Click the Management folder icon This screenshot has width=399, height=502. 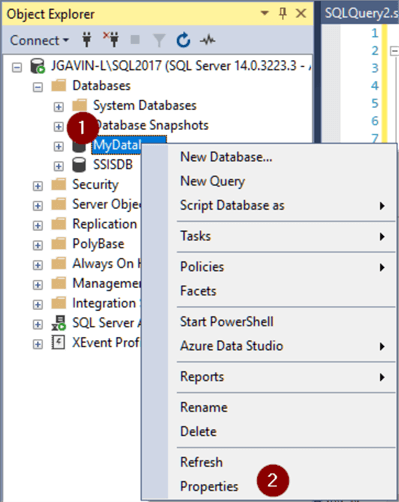point(59,283)
